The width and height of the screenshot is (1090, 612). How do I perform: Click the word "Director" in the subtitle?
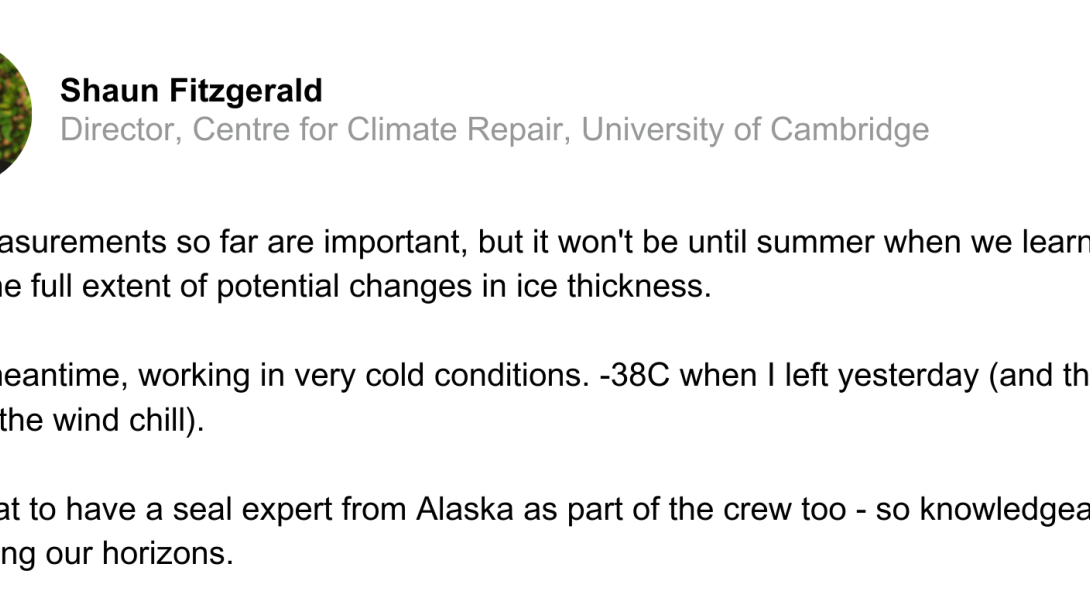pos(118,129)
